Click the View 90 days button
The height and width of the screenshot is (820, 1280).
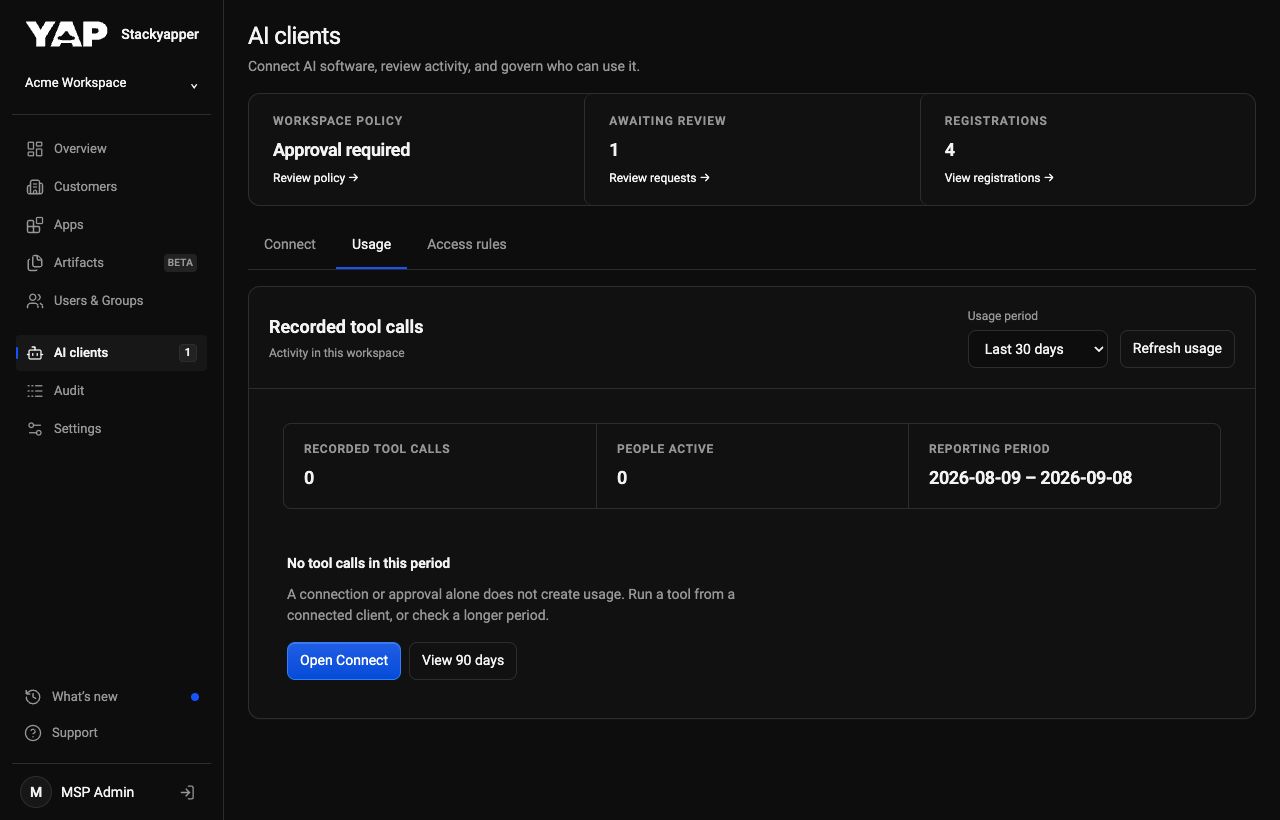(463, 661)
